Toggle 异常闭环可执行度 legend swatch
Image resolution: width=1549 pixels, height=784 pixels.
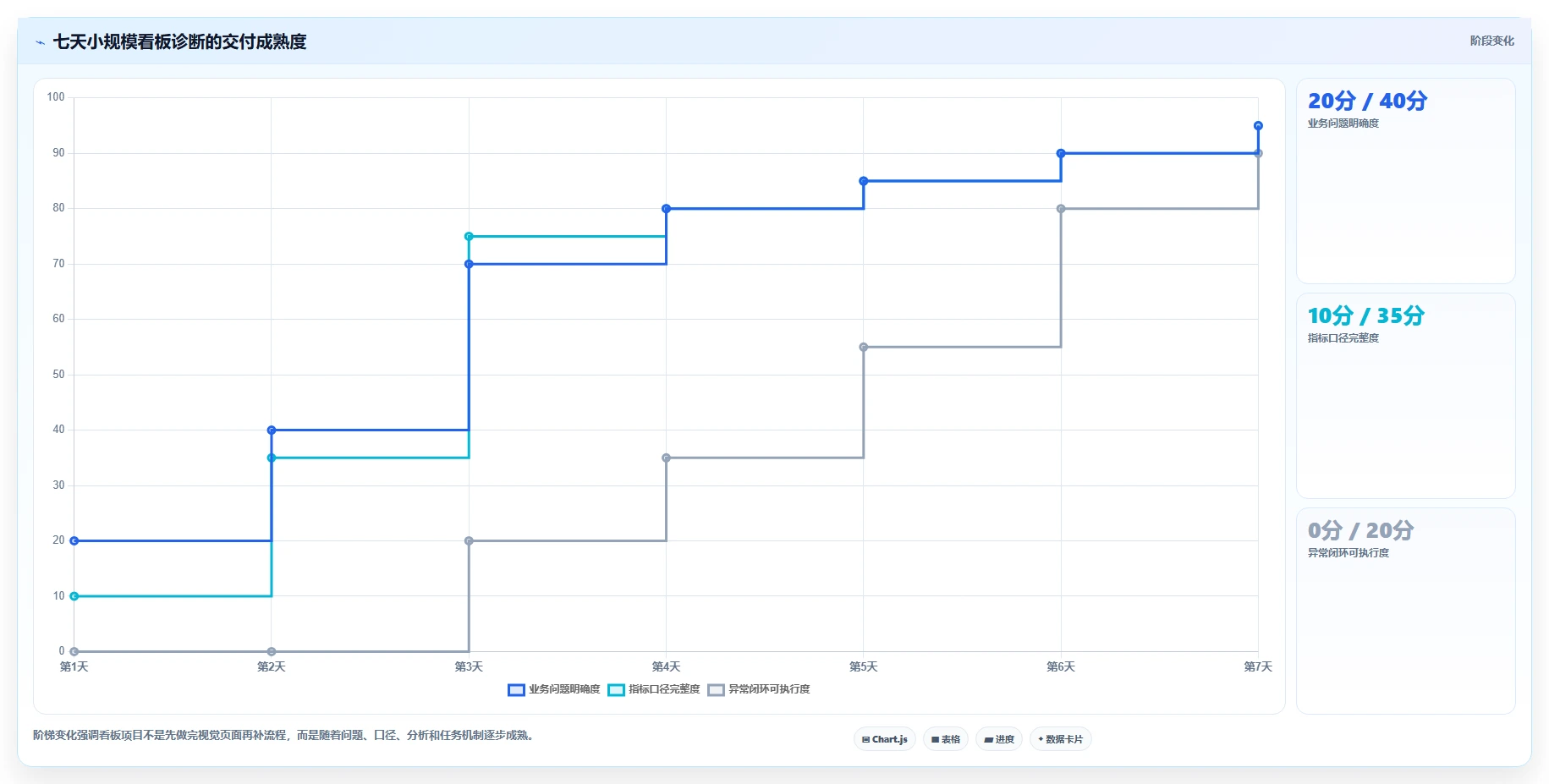click(716, 690)
